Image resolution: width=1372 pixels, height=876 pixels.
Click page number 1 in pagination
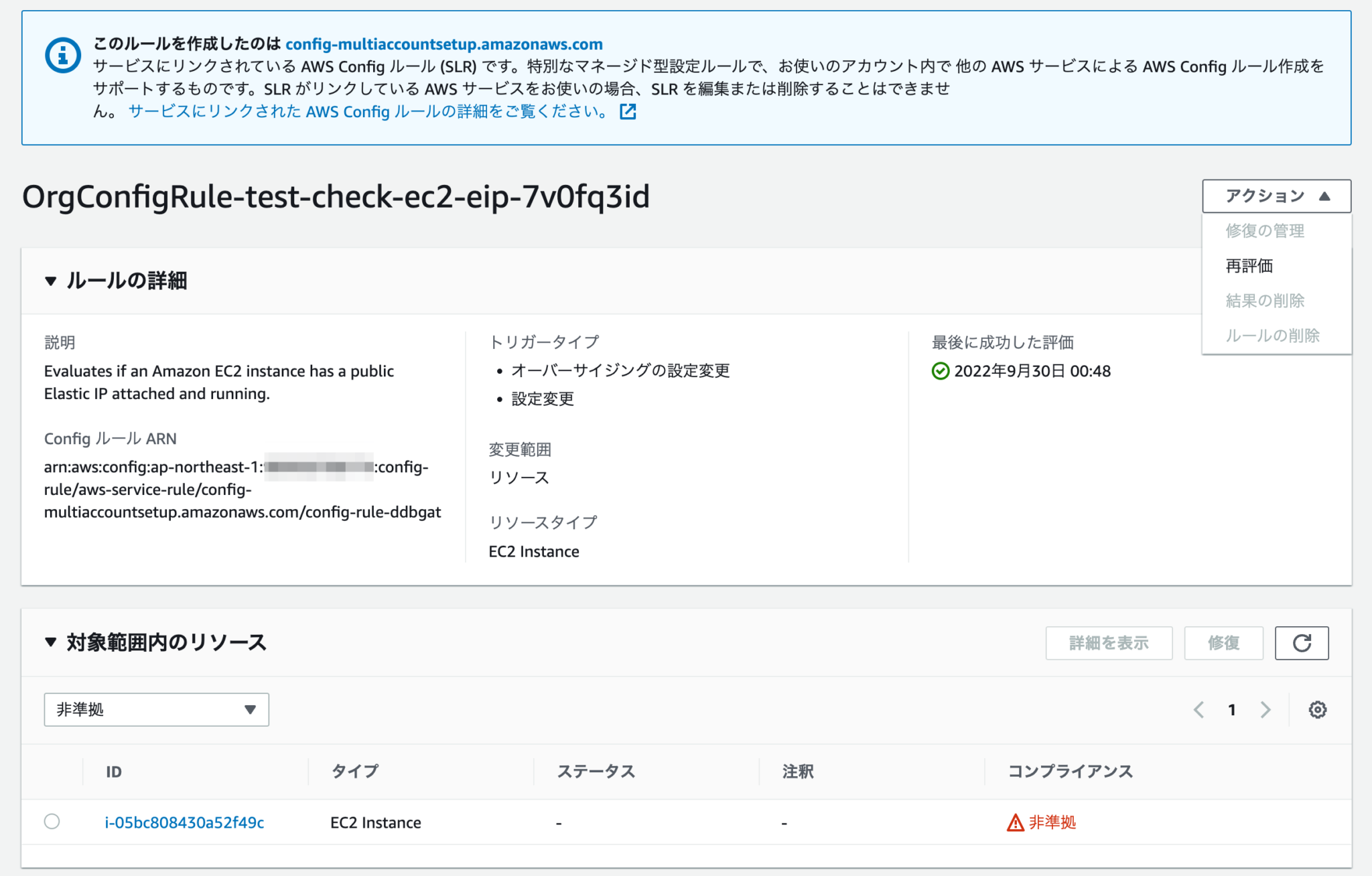tap(1232, 710)
